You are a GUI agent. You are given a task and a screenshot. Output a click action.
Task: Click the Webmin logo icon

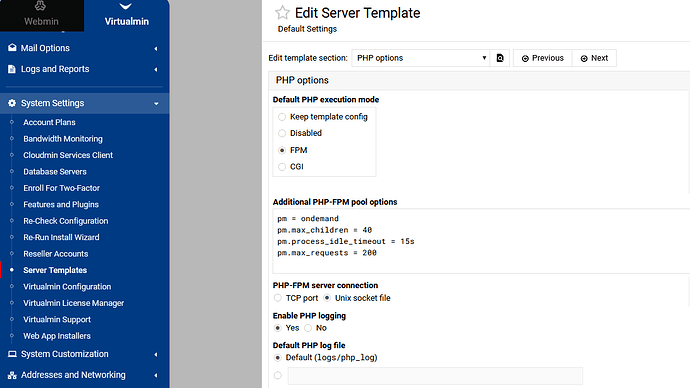coord(40,6)
